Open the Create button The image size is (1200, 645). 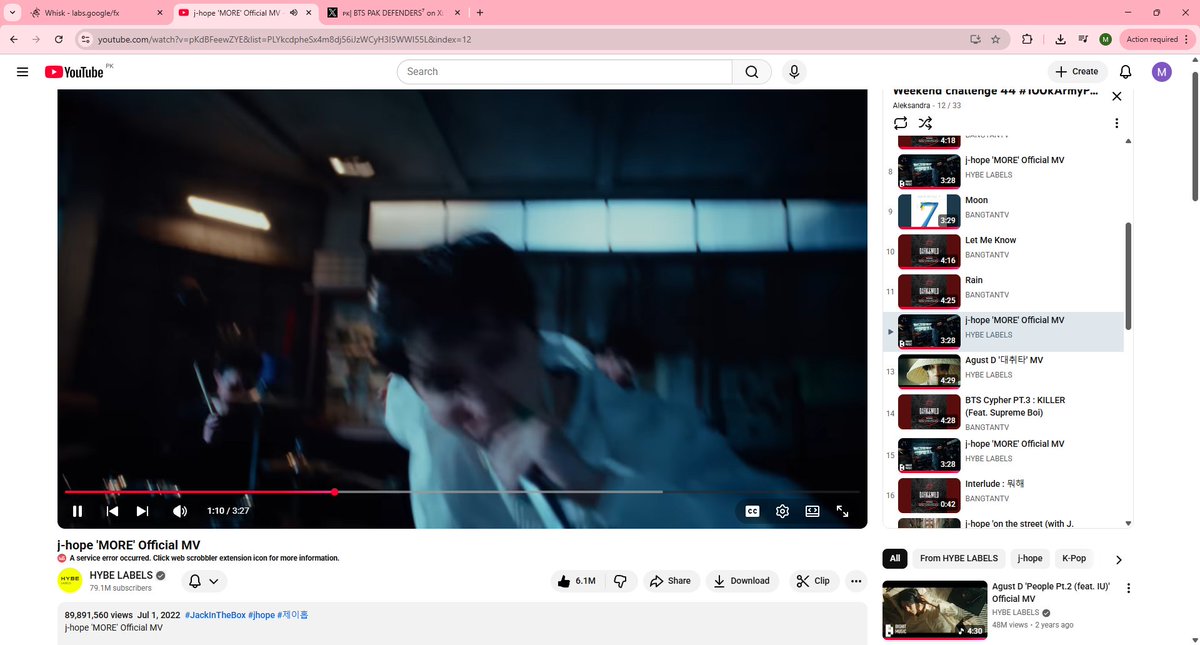tap(1077, 72)
